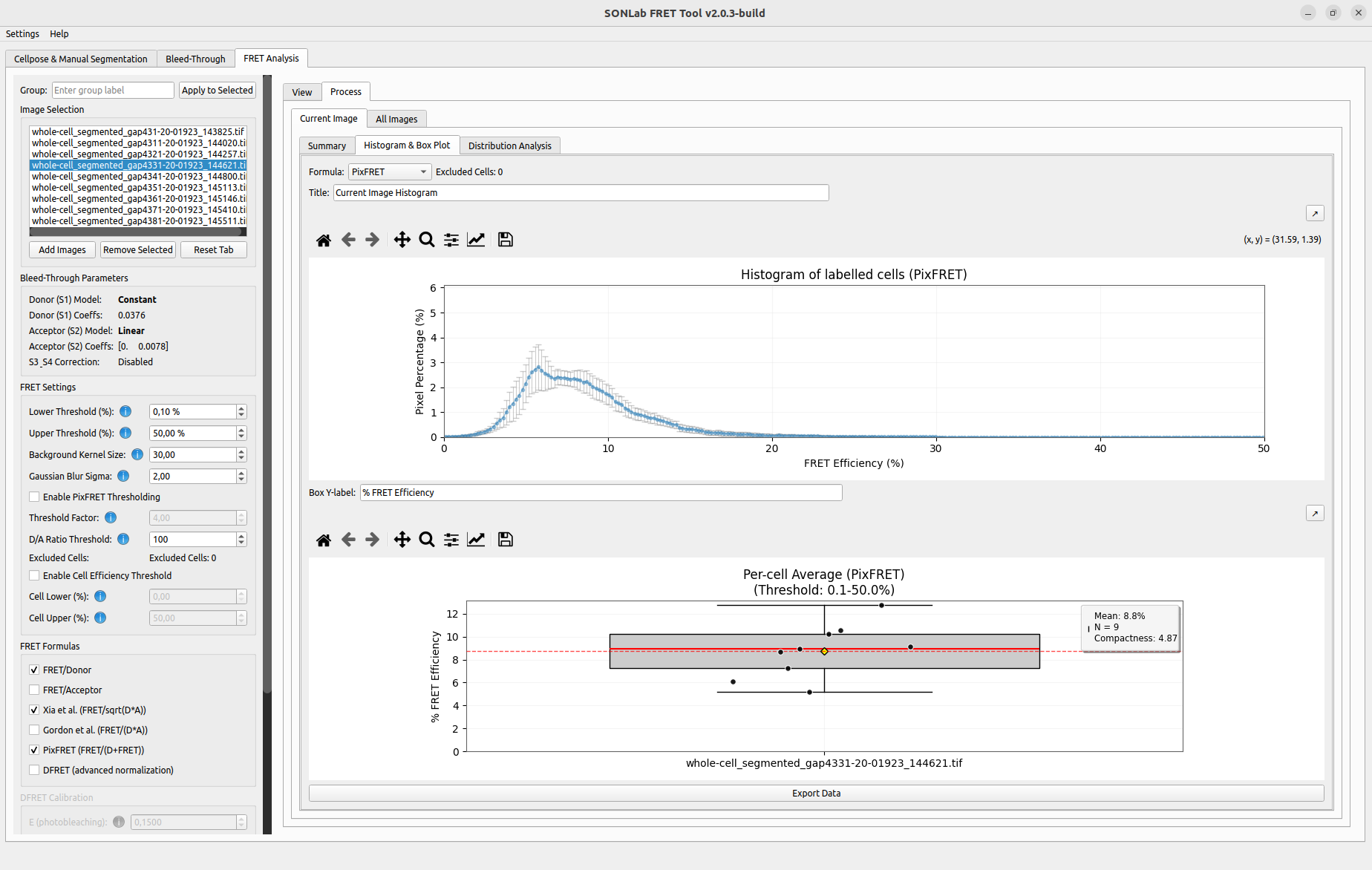1372x870 pixels.
Task: Go back to previous histogram view
Action: (x=348, y=240)
